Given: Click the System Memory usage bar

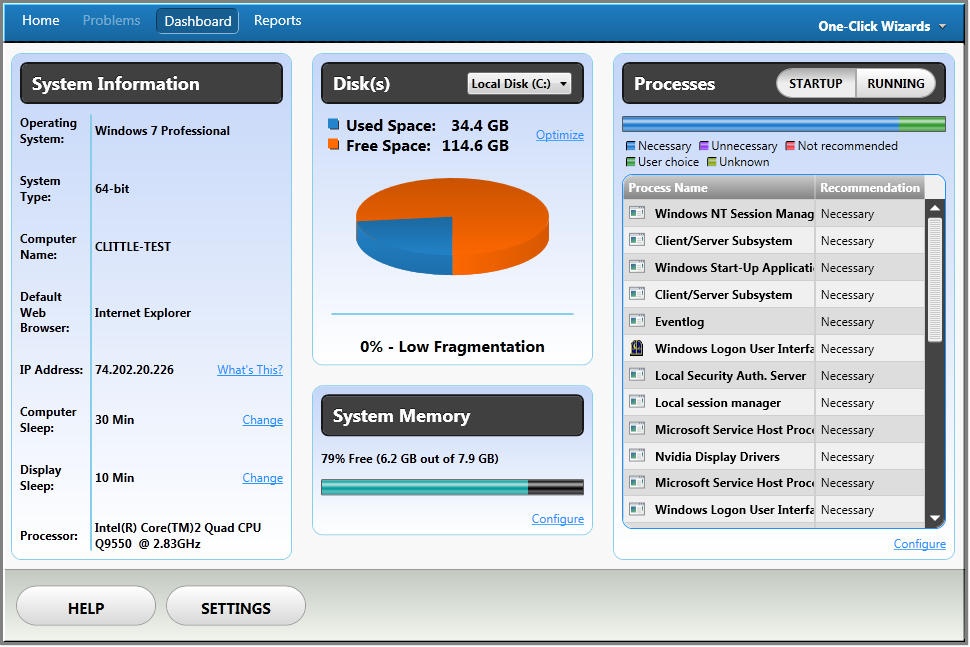Looking at the screenshot, I should 451,487.
